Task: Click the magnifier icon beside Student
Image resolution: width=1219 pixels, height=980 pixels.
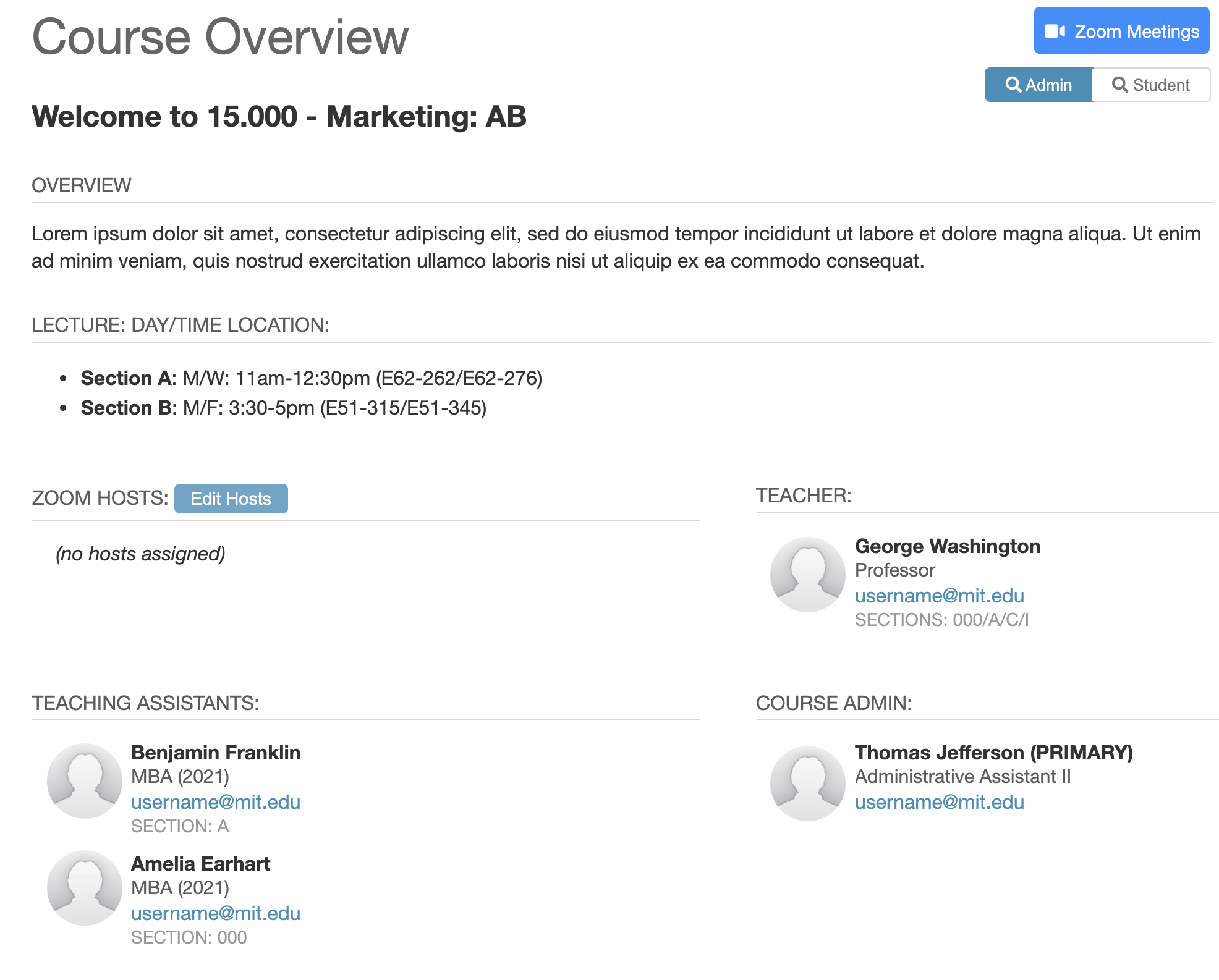Action: tap(1120, 85)
